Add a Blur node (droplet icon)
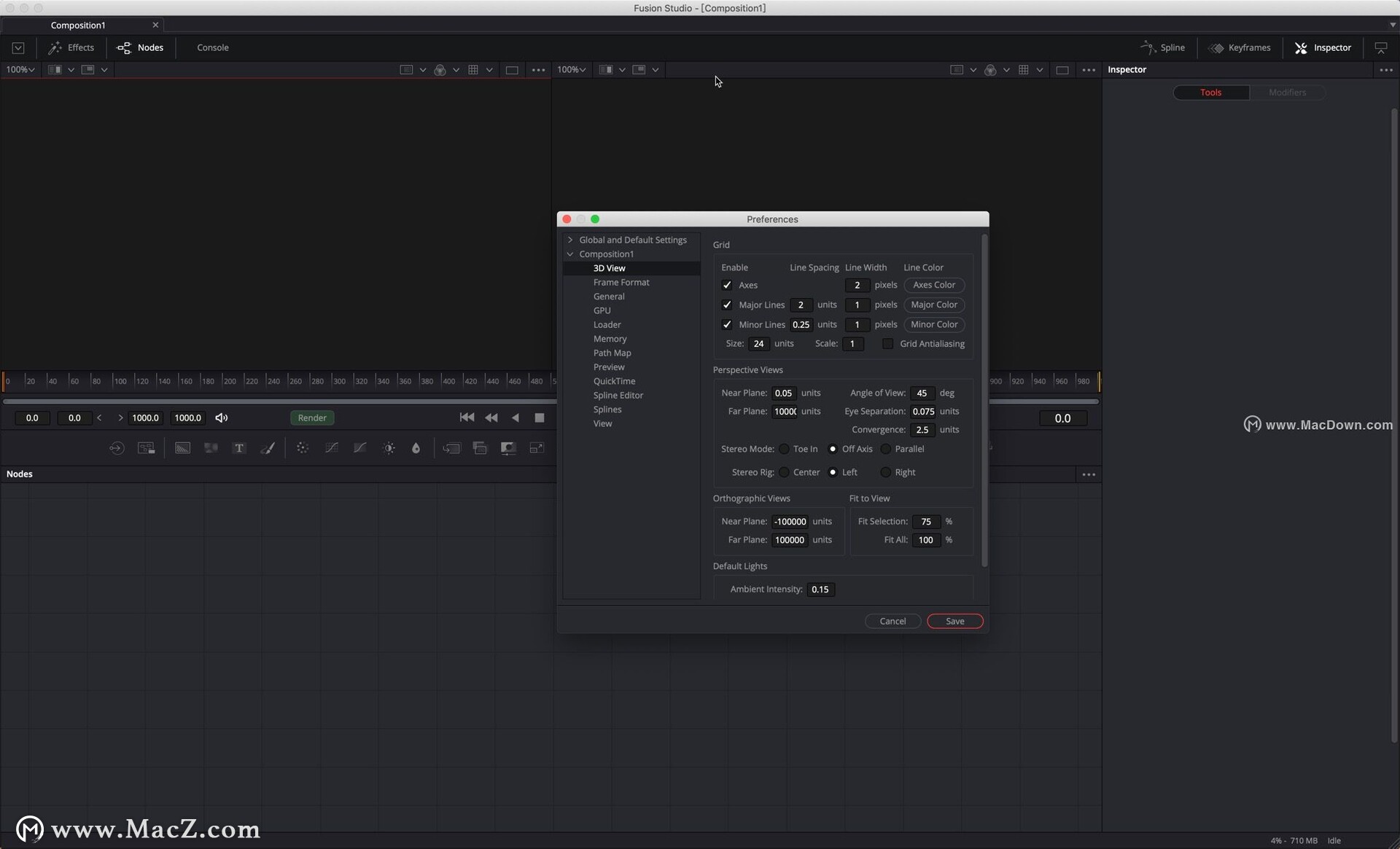1400x849 pixels. tap(416, 448)
